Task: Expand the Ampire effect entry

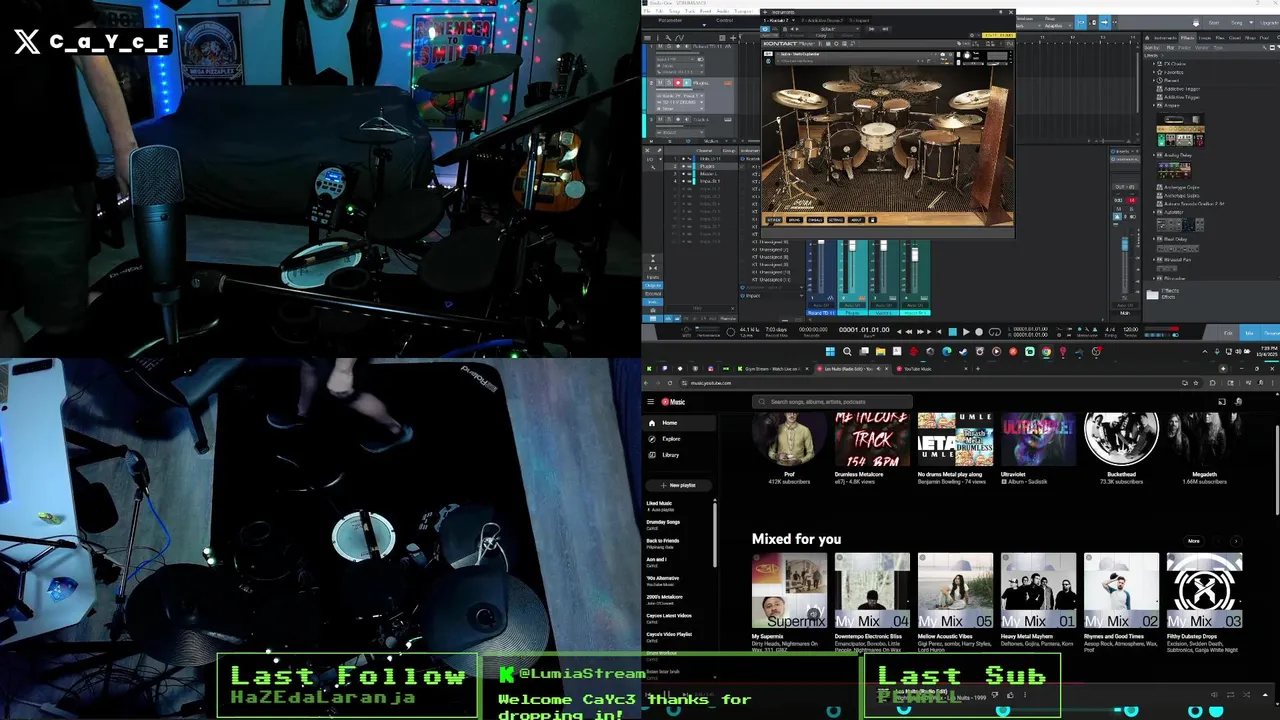Action: pyautogui.click(x=1154, y=105)
